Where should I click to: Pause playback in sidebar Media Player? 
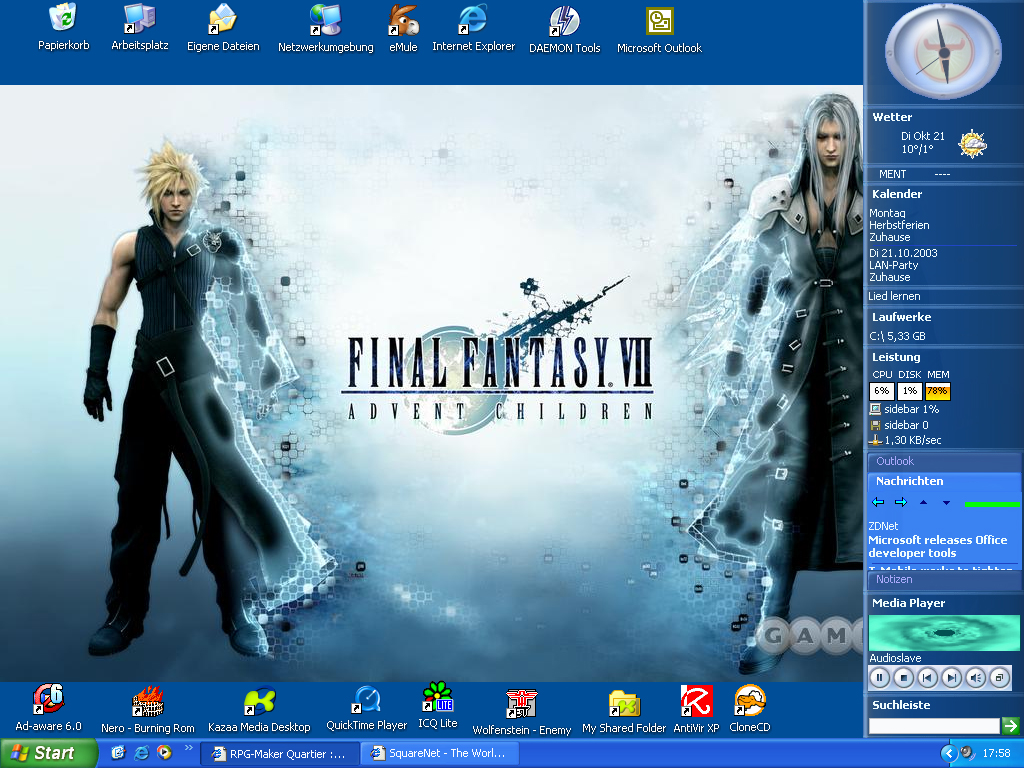tap(880, 678)
